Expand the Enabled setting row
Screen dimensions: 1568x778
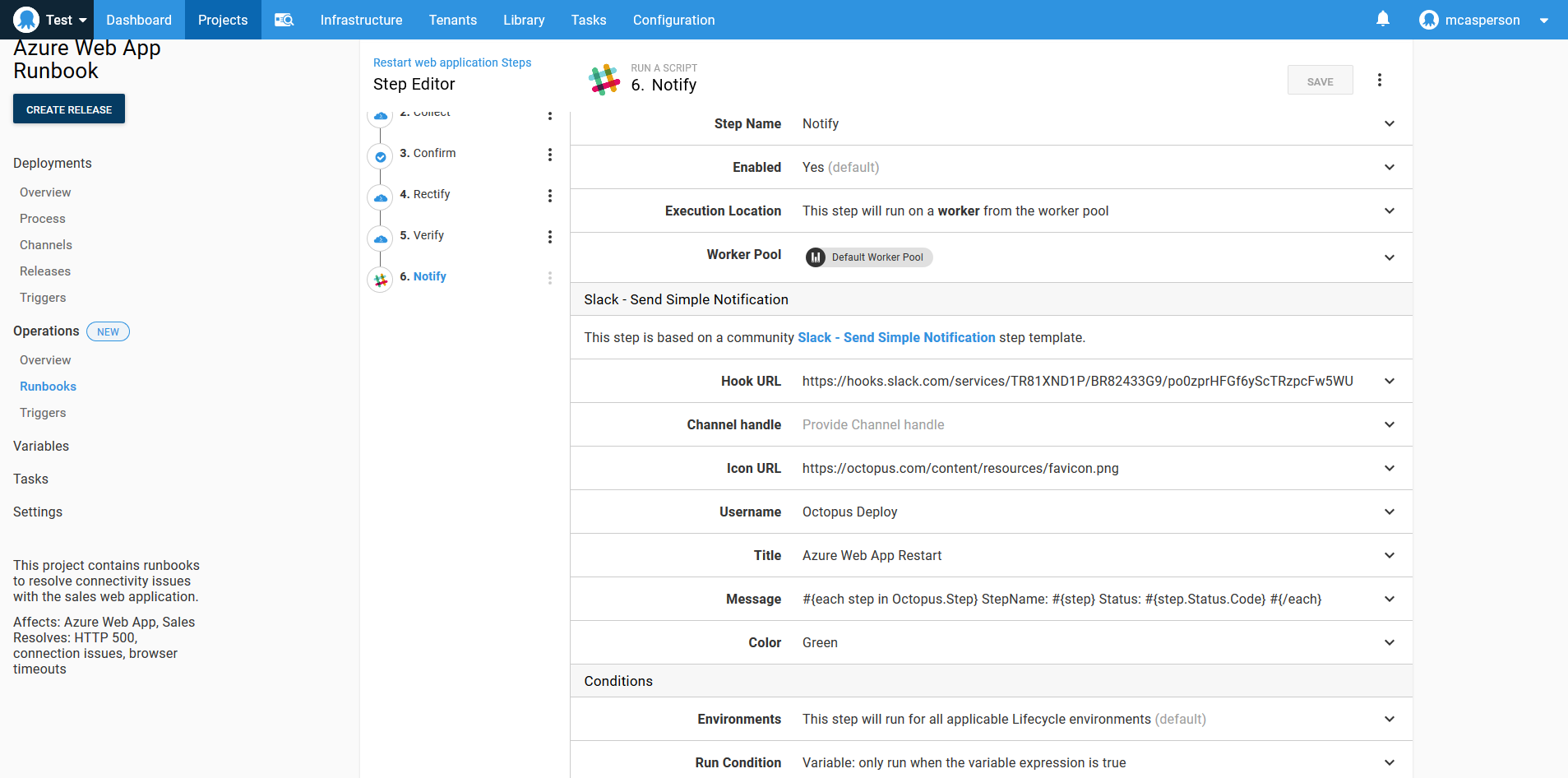click(1388, 167)
